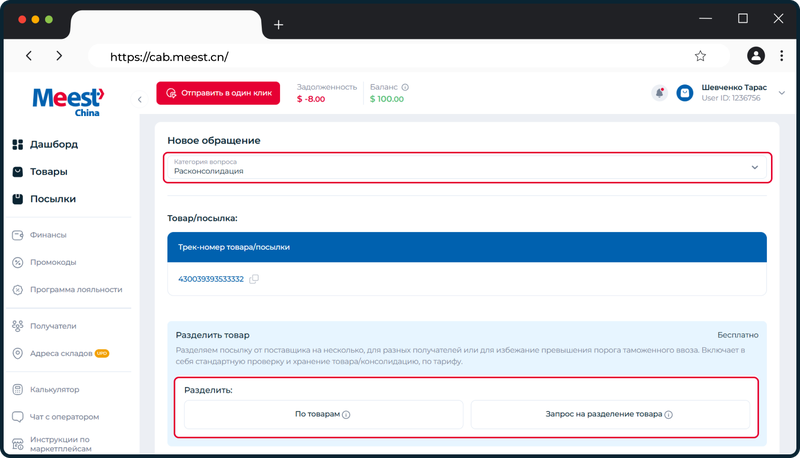Select Запрос на разделение товара option

pyautogui.click(x=610, y=414)
